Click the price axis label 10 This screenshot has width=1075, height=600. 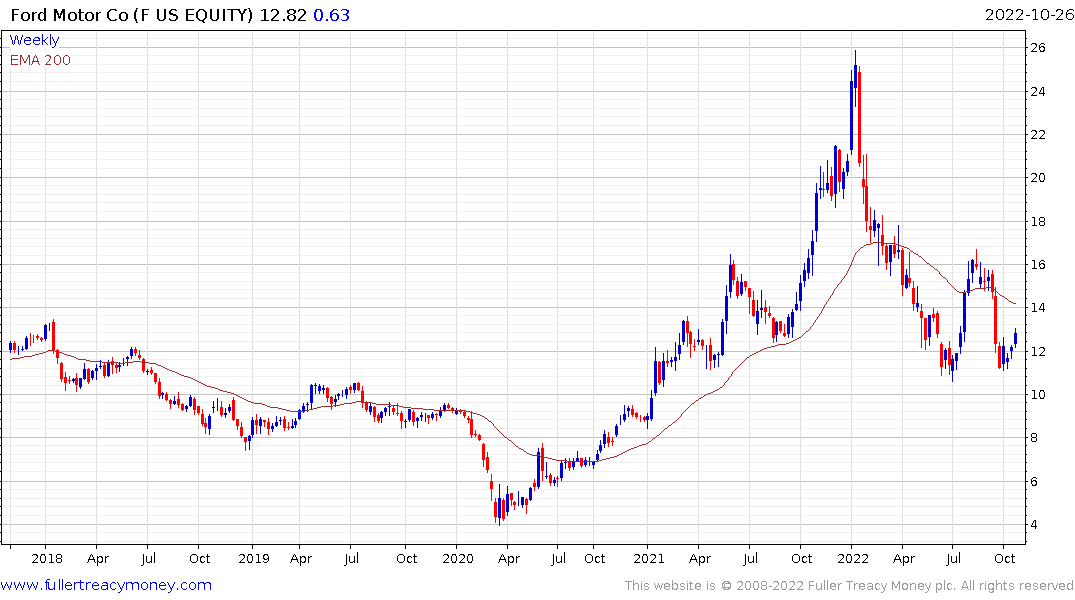(1038, 395)
